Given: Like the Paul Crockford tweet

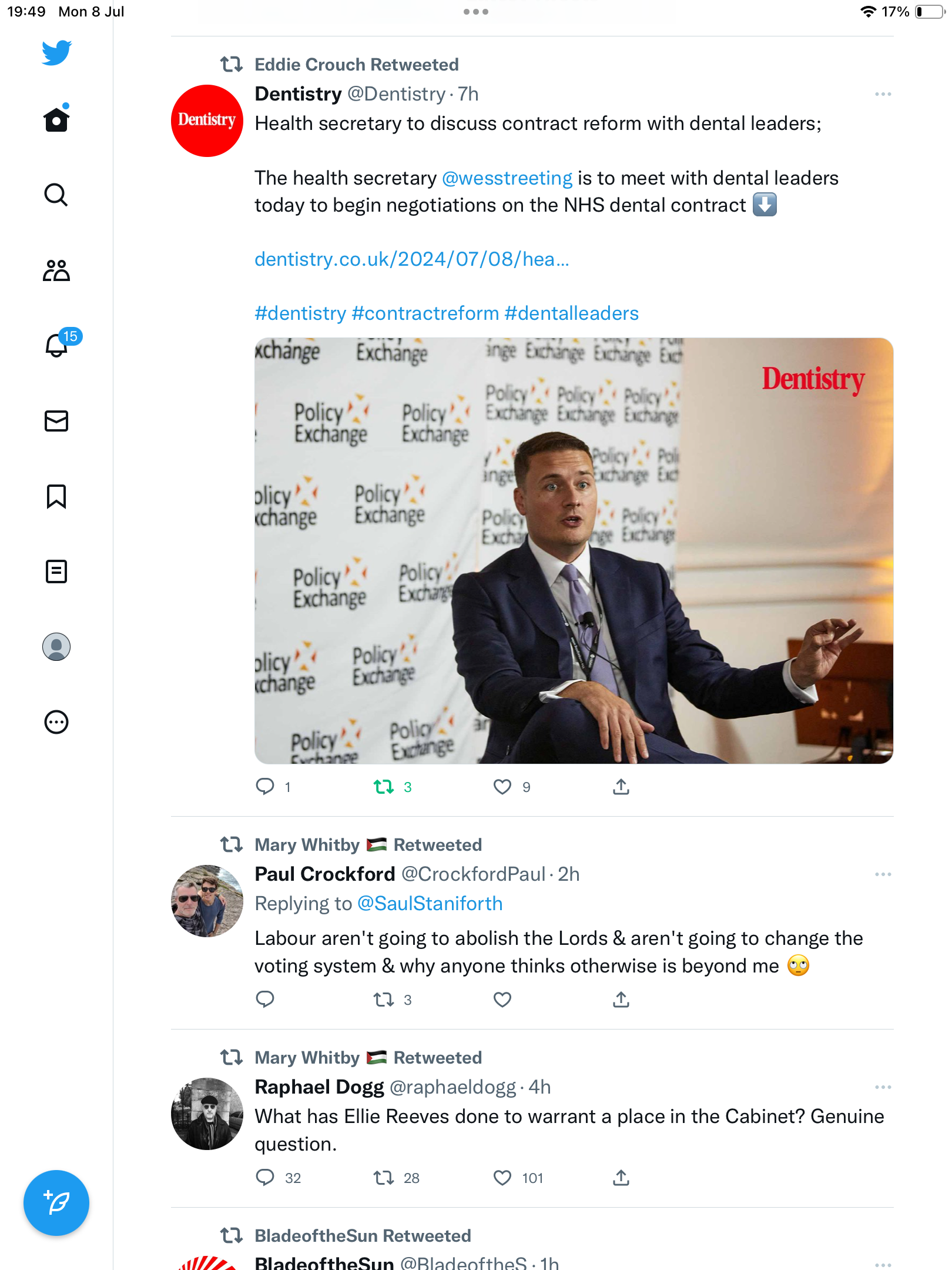Looking at the screenshot, I should pyautogui.click(x=502, y=1000).
